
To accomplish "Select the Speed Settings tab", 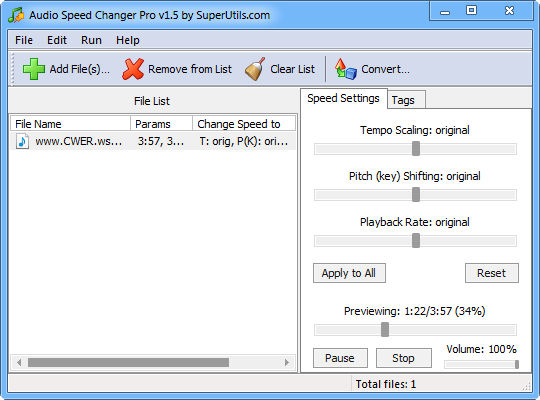I will [x=343, y=98].
